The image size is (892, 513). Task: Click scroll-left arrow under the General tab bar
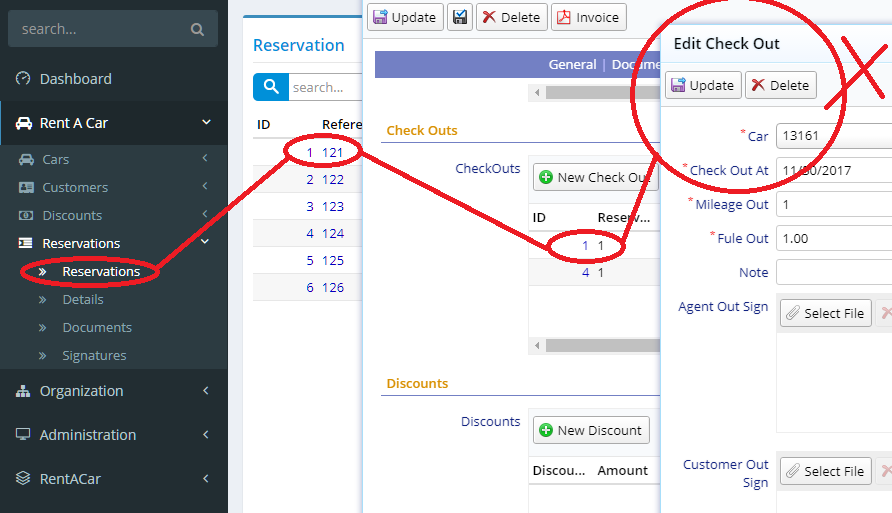click(537, 92)
